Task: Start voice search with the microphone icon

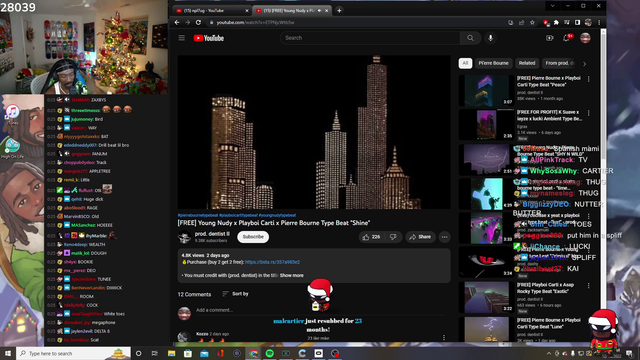Action: [x=491, y=38]
